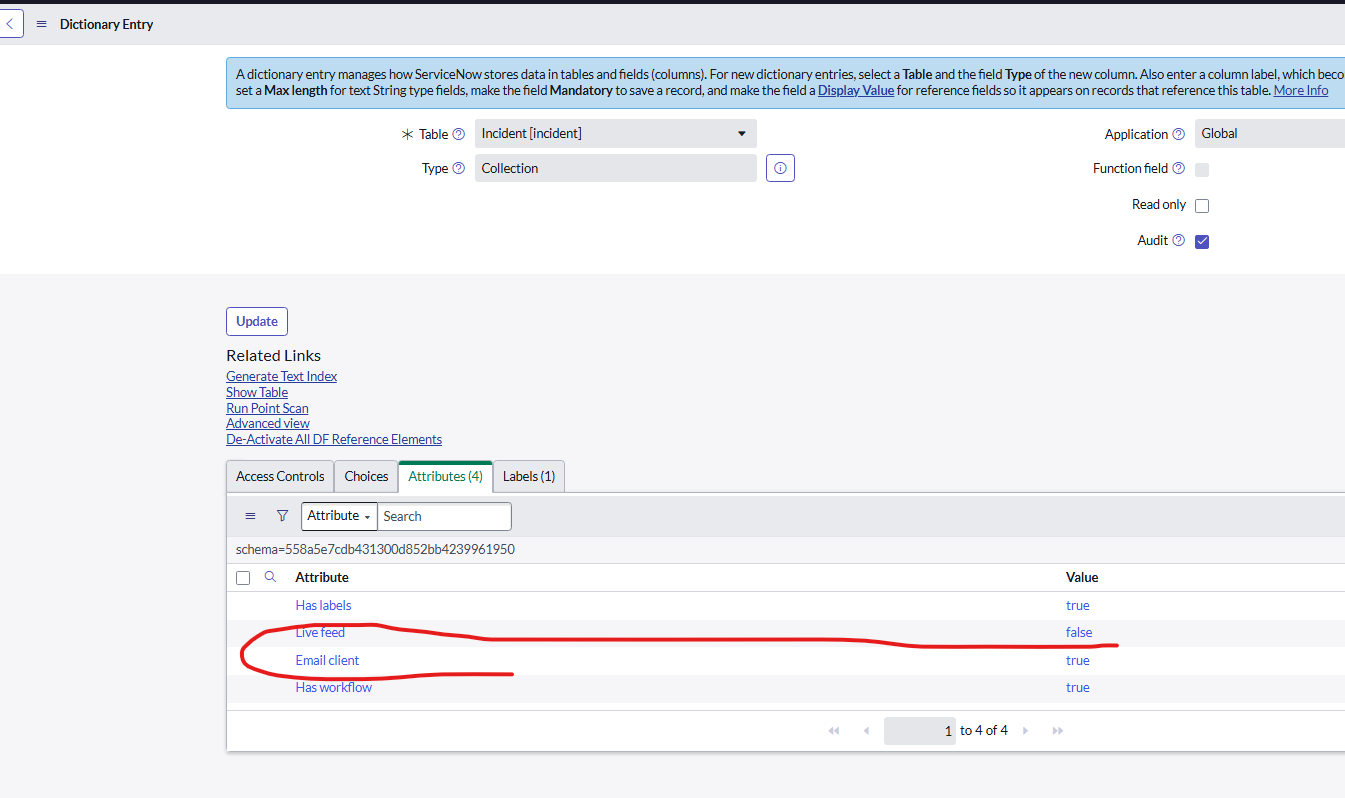The height and width of the screenshot is (798, 1345).
Task: Open the Application field showing Global
Action: click(x=1270, y=134)
